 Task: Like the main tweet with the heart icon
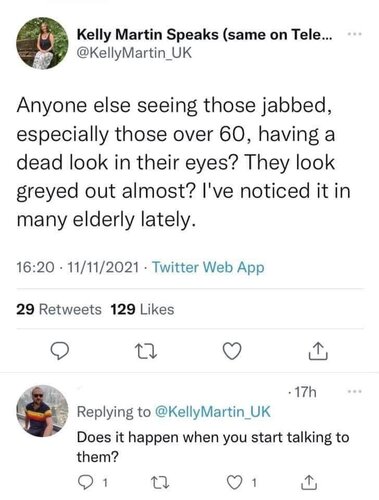pyautogui.click(x=232, y=351)
